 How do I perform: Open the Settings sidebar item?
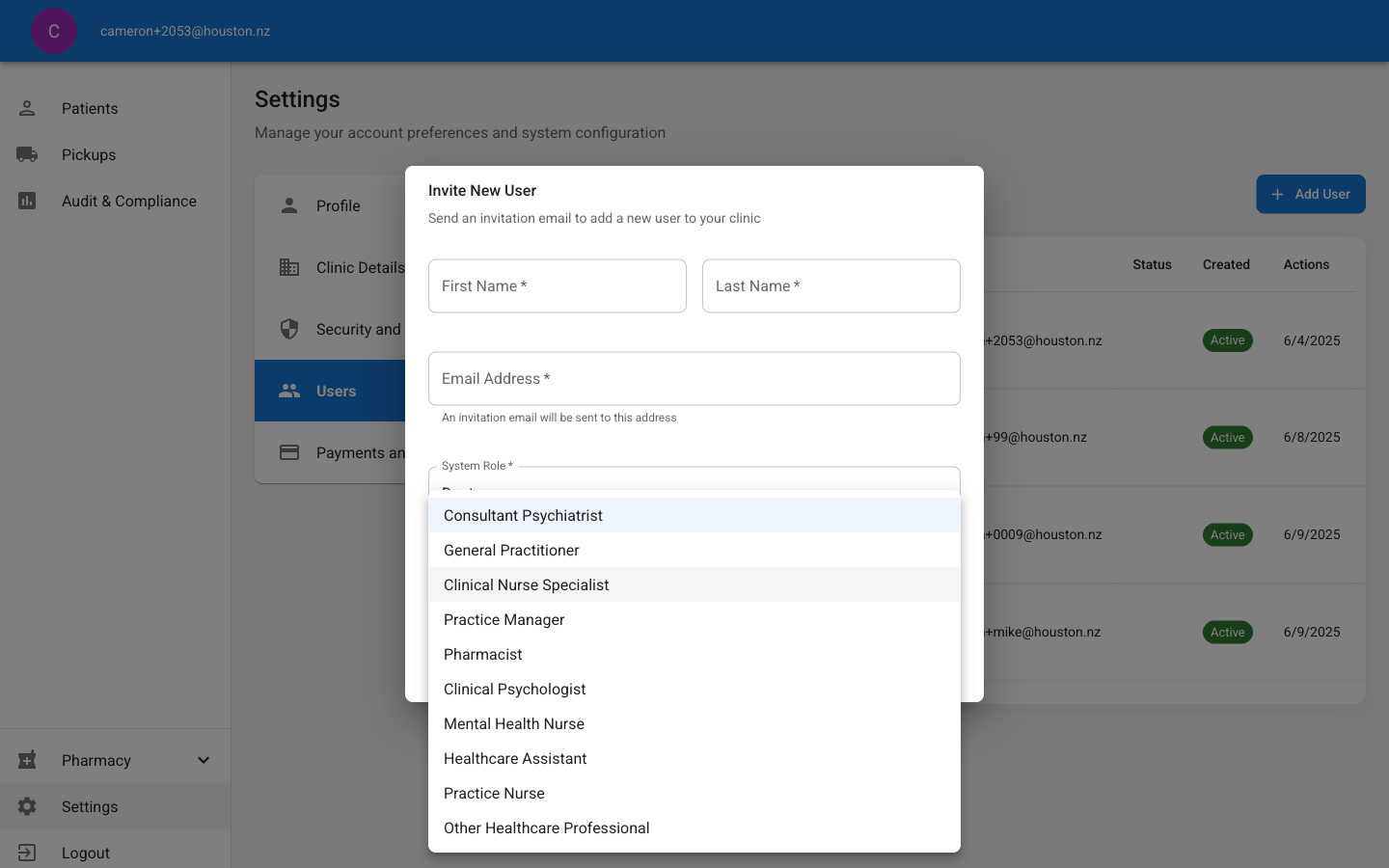[x=116, y=806]
